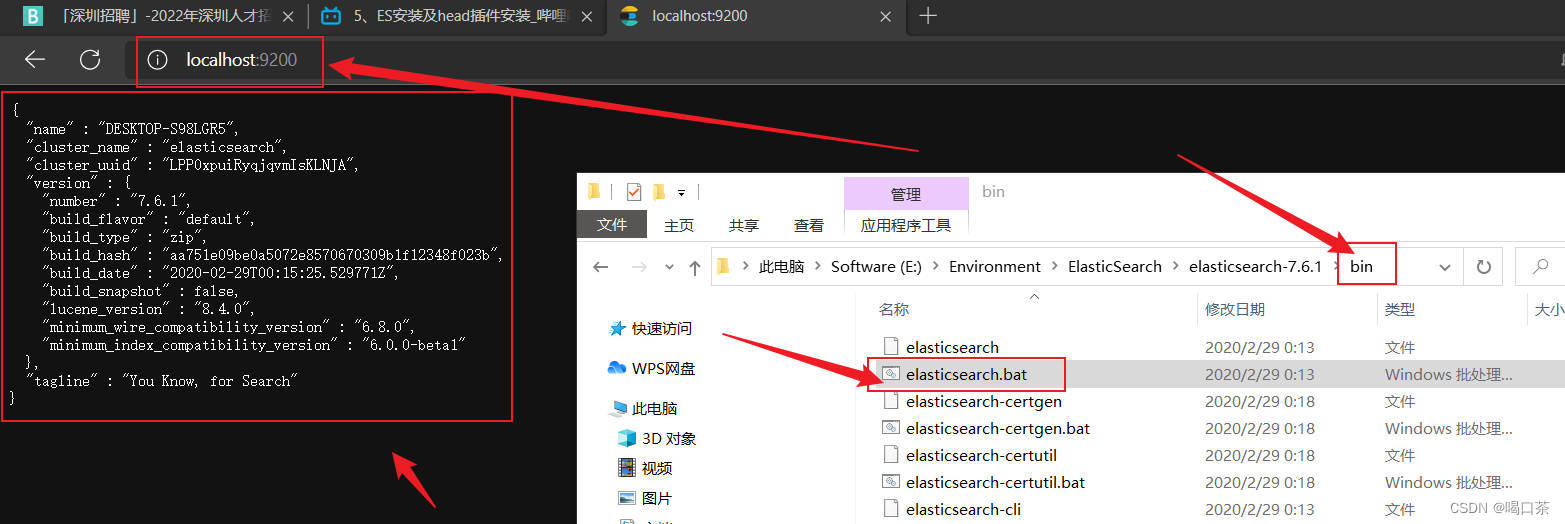Viewport: 1565px width, 524px height.
Task: Open the 应用程序工具 ribbon tab
Action: (x=906, y=225)
